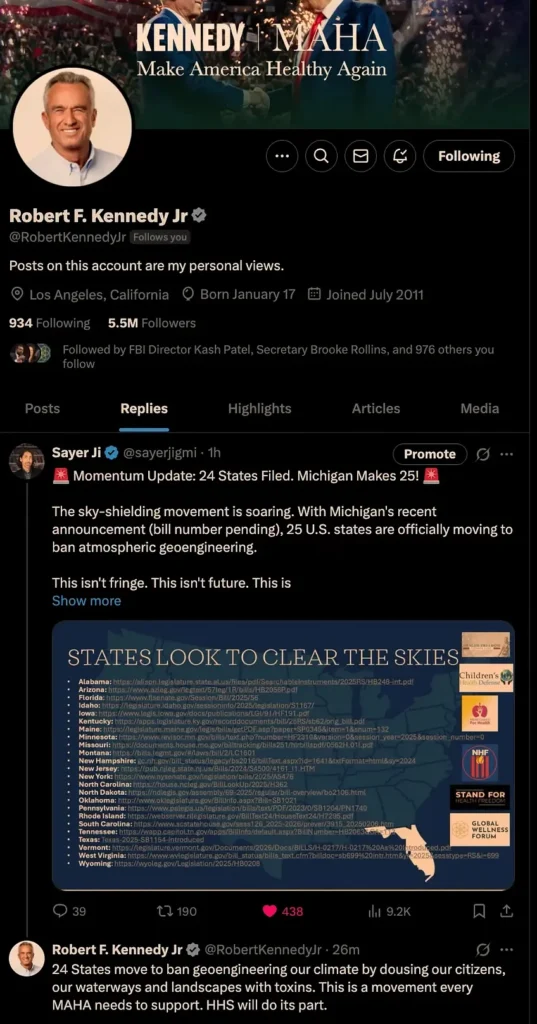The width and height of the screenshot is (537, 1024).
Task: Open Grok icon beside Promote button
Action: point(483,454)
